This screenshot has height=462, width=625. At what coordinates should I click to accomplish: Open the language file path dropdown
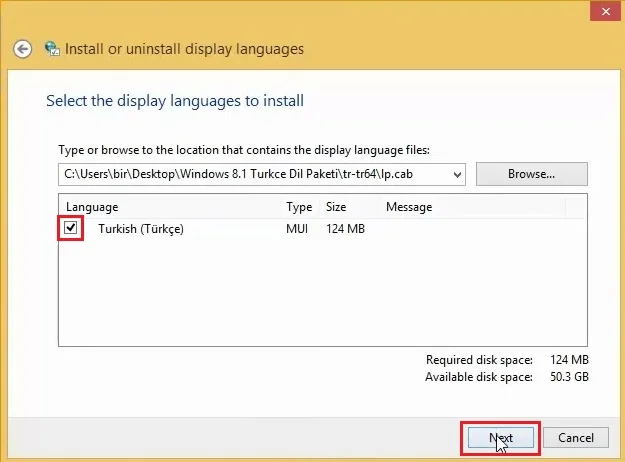tap(457, 174)
